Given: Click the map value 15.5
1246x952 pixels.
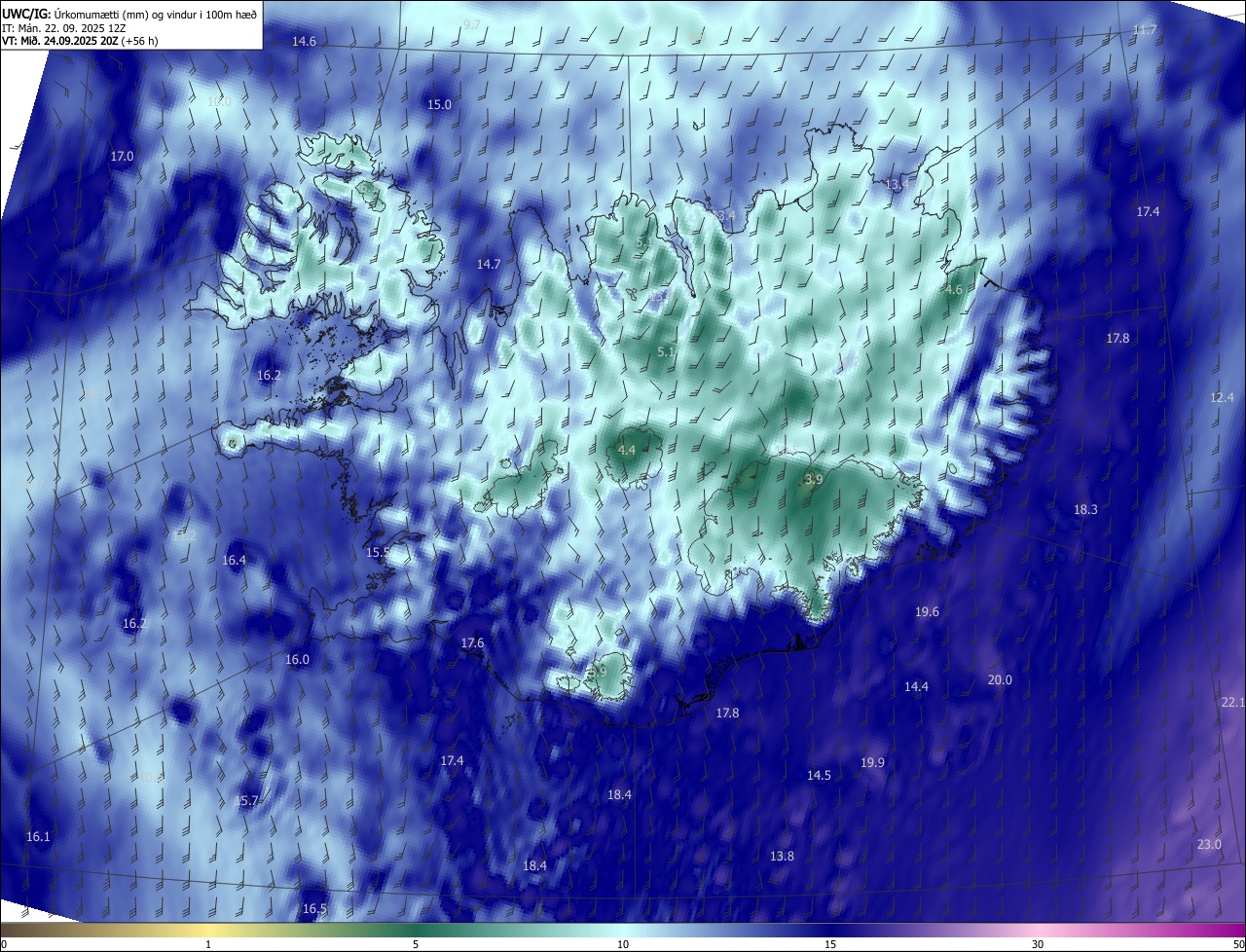Looking at the screenshot, I should click(378, 553).
